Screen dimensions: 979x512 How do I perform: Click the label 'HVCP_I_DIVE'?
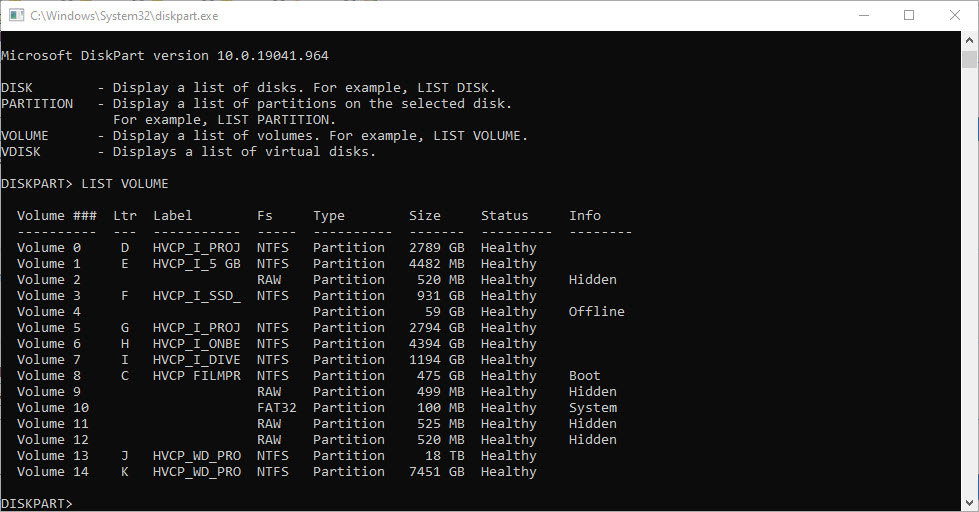click(197, 360)
